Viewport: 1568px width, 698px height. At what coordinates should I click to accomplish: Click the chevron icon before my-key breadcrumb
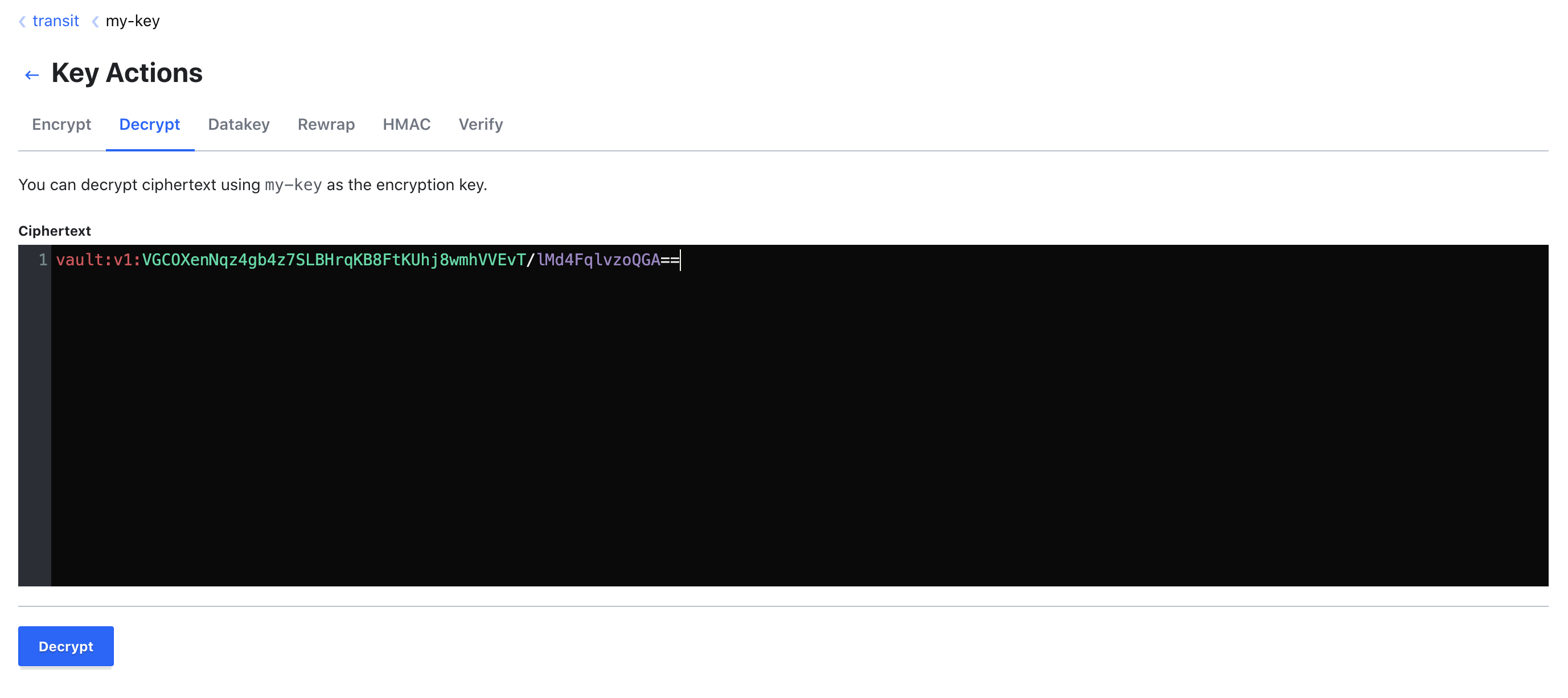pos(95,20)
